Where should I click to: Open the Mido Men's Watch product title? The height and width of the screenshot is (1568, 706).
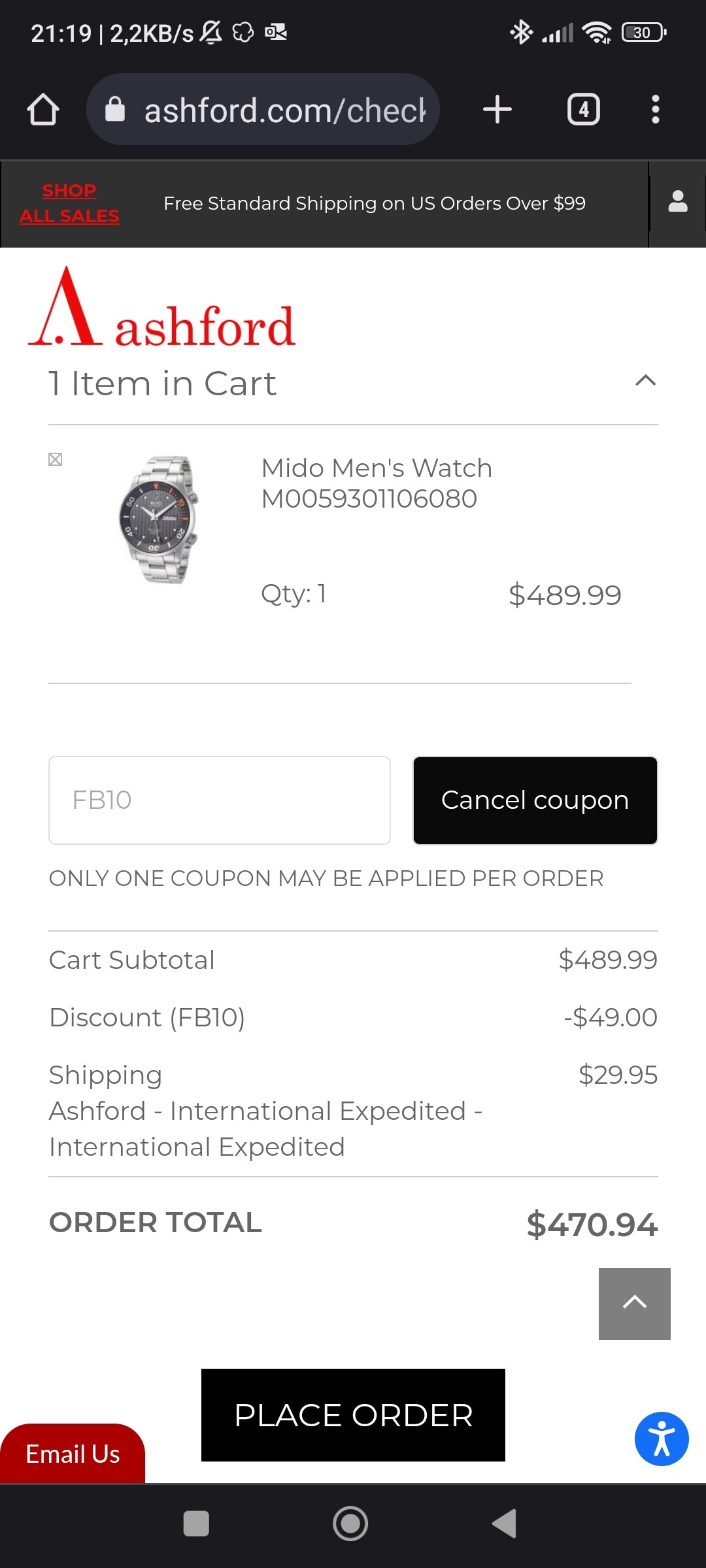point(377,483)
